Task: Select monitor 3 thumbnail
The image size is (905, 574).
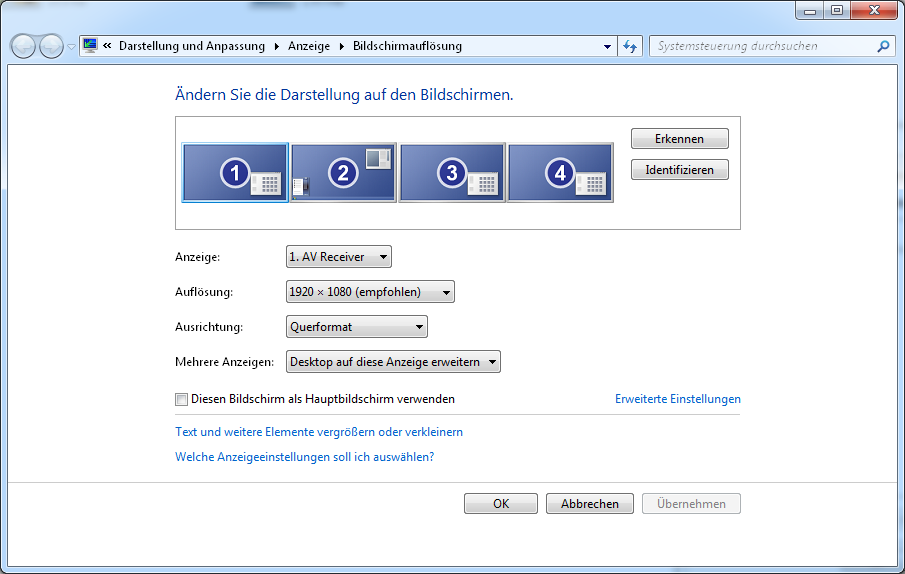Action: [x=452, y=172]
